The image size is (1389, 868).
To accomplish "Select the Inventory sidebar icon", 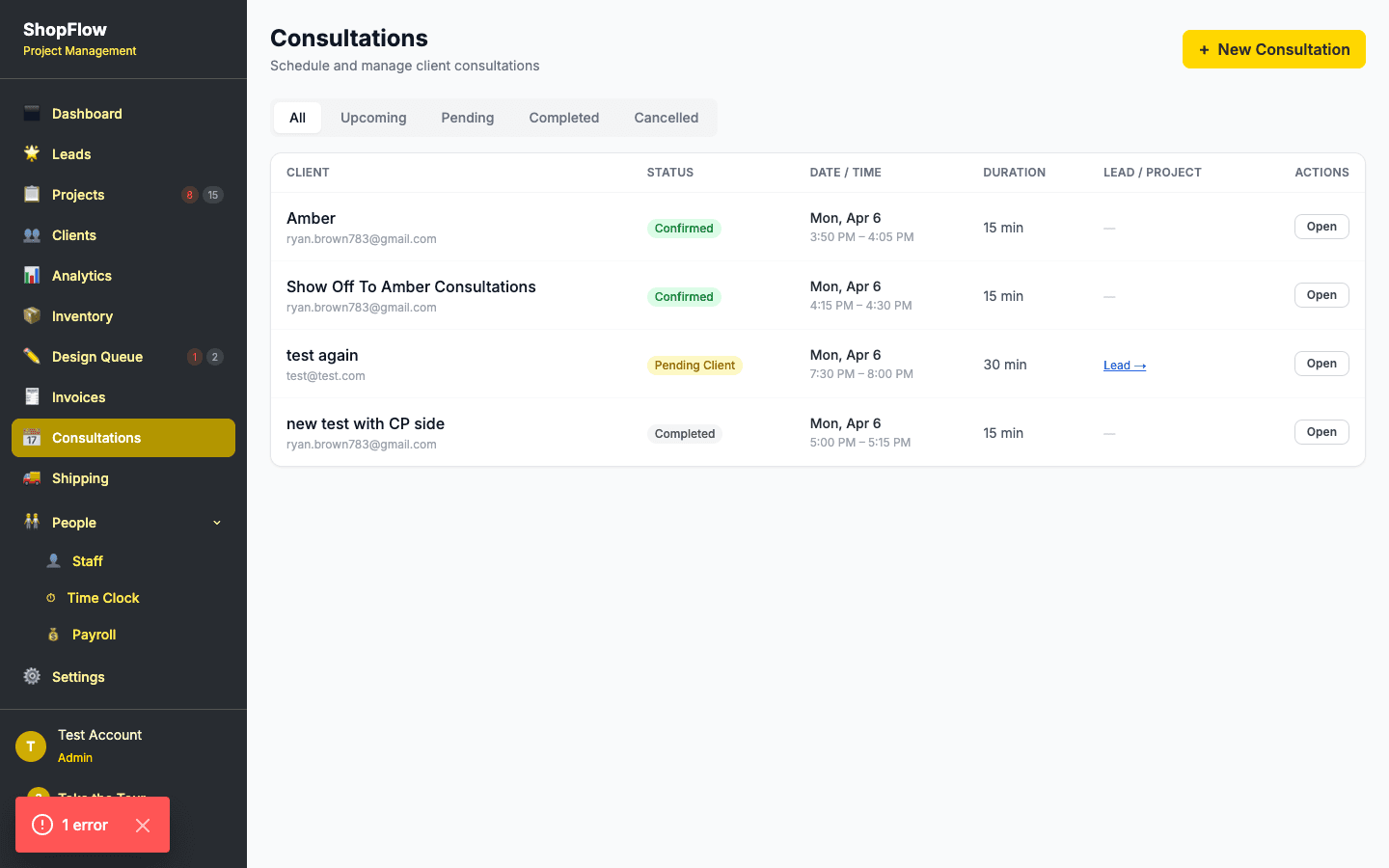I will (x=32, y=315).
